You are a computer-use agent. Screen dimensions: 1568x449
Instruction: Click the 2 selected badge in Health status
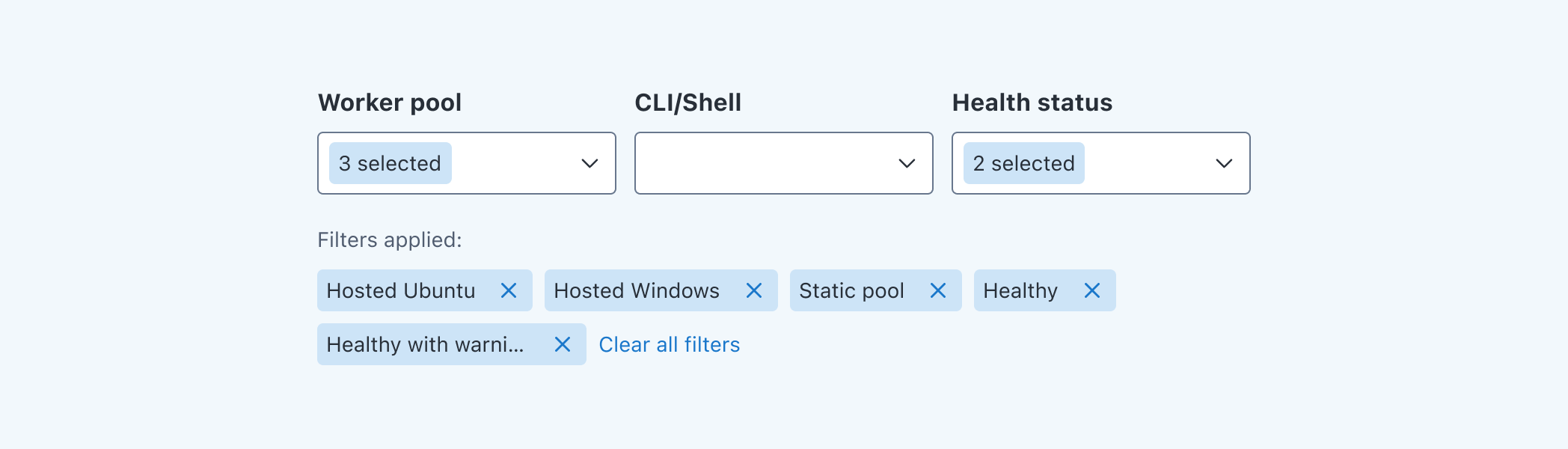tap(1023, 163)
